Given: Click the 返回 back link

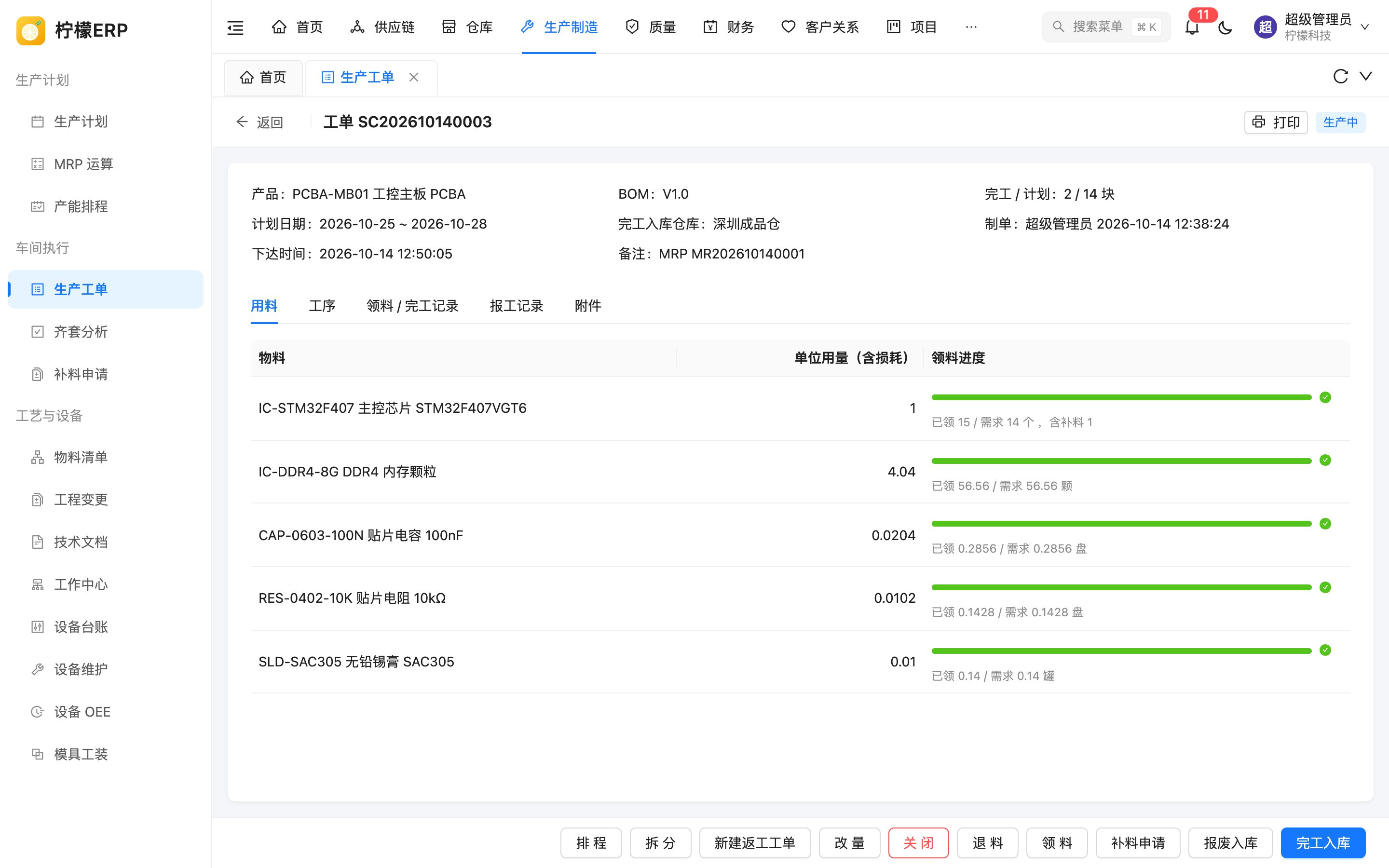Looking at the screenshot, I should pos(259,122).
